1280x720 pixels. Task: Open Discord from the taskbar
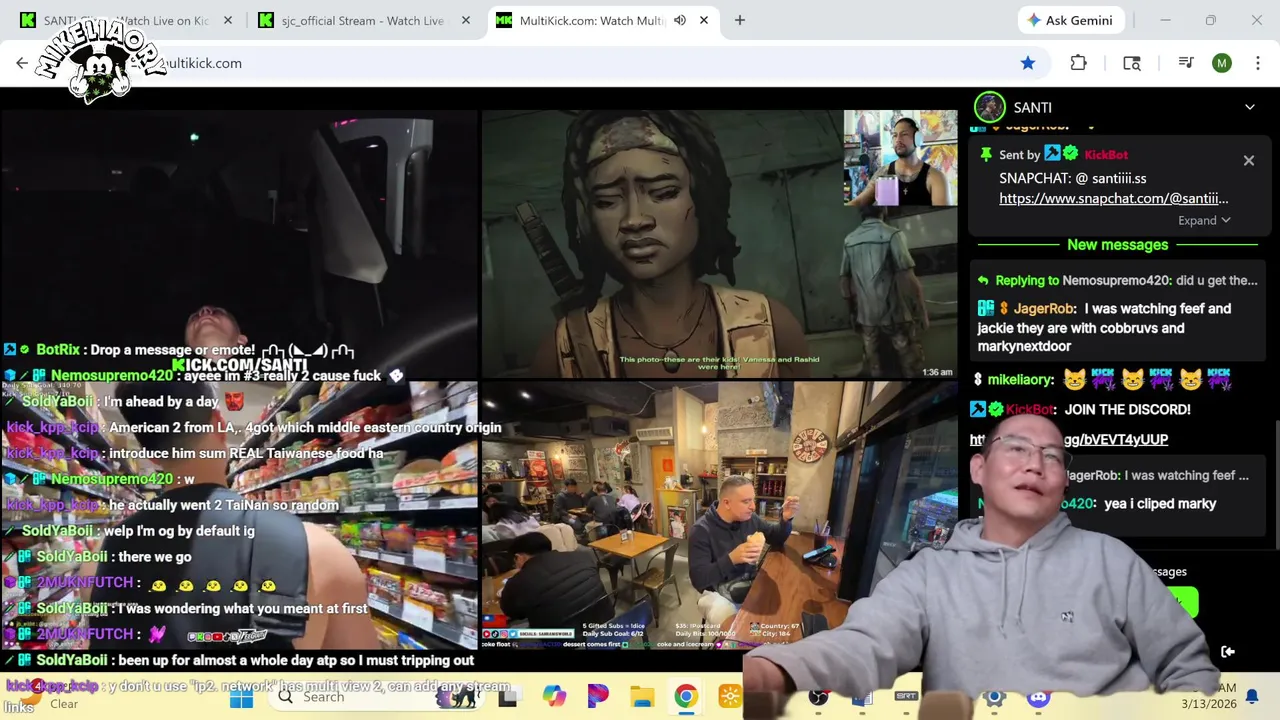click(1039, 697)
